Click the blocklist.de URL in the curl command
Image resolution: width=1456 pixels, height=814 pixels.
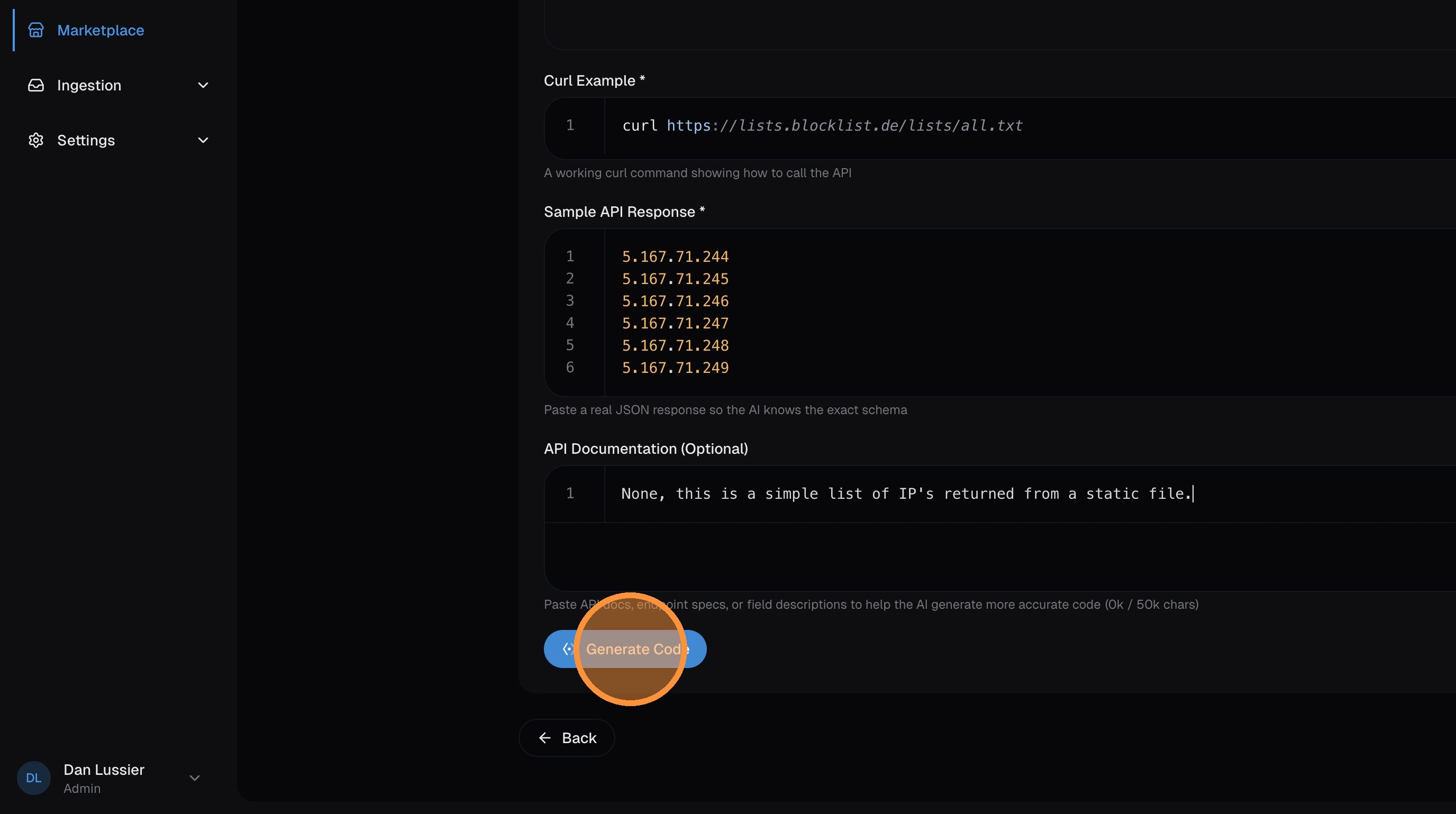click(844, 125)
